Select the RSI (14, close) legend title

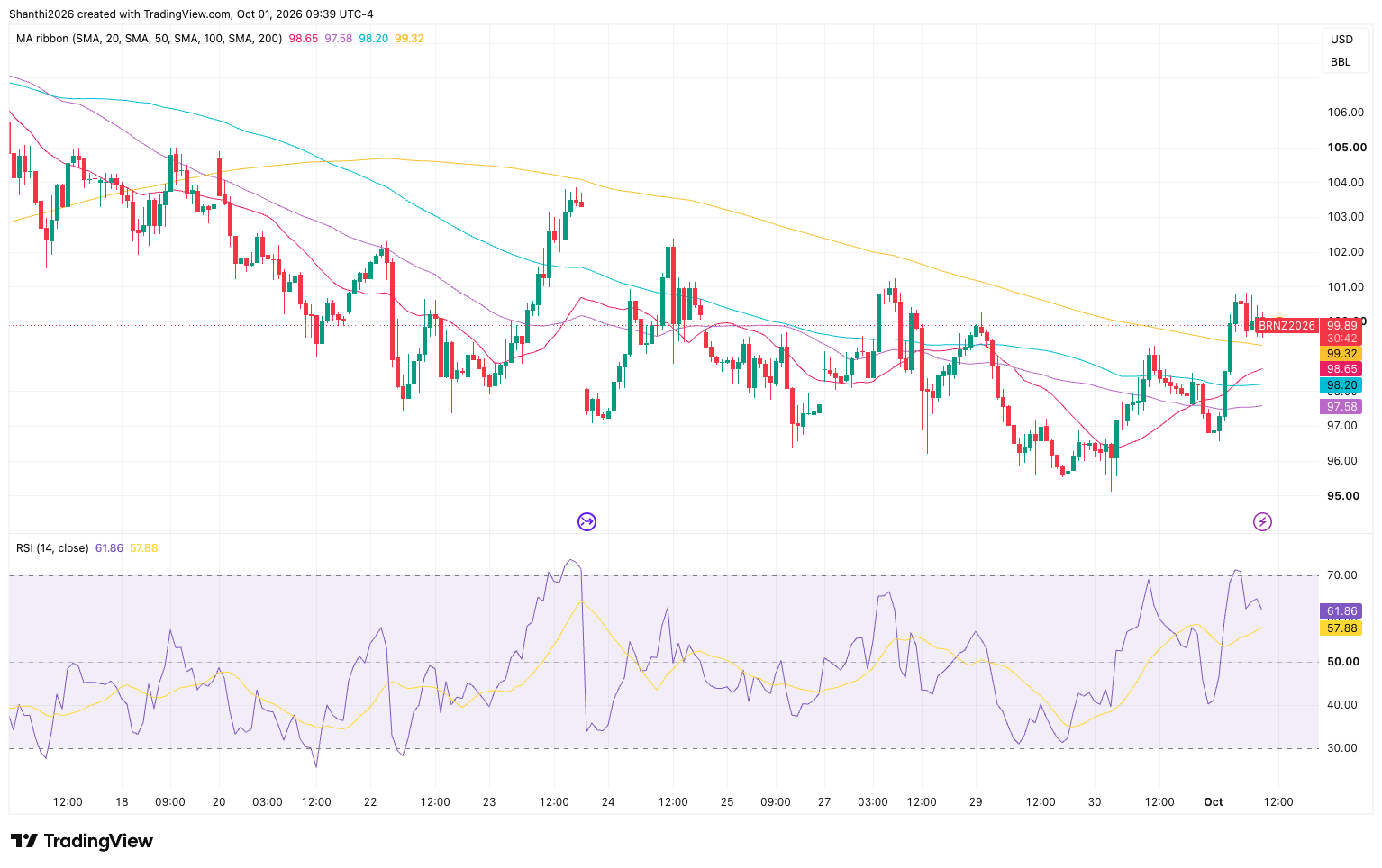(x=52, y=547)
